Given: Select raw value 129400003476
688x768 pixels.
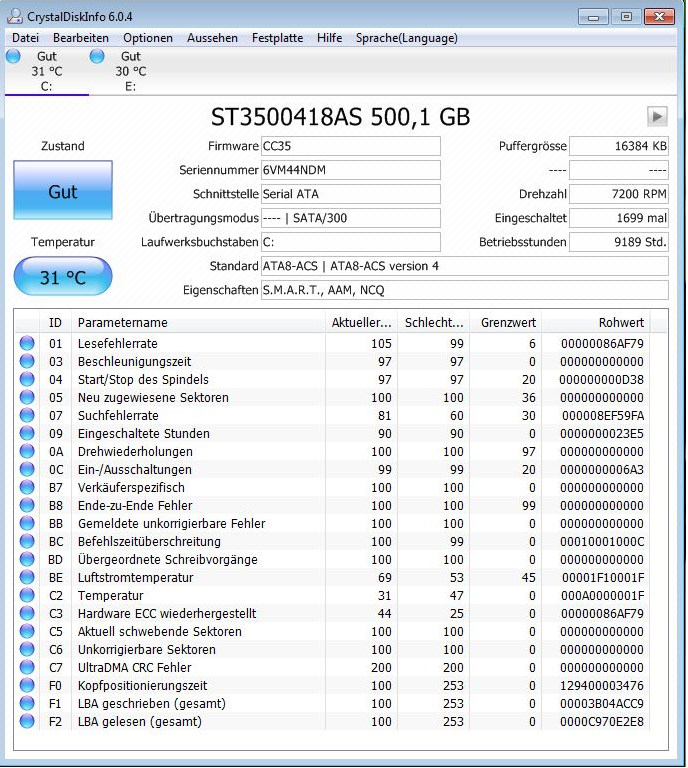Looking at the screenshot, I should [602, 685].
